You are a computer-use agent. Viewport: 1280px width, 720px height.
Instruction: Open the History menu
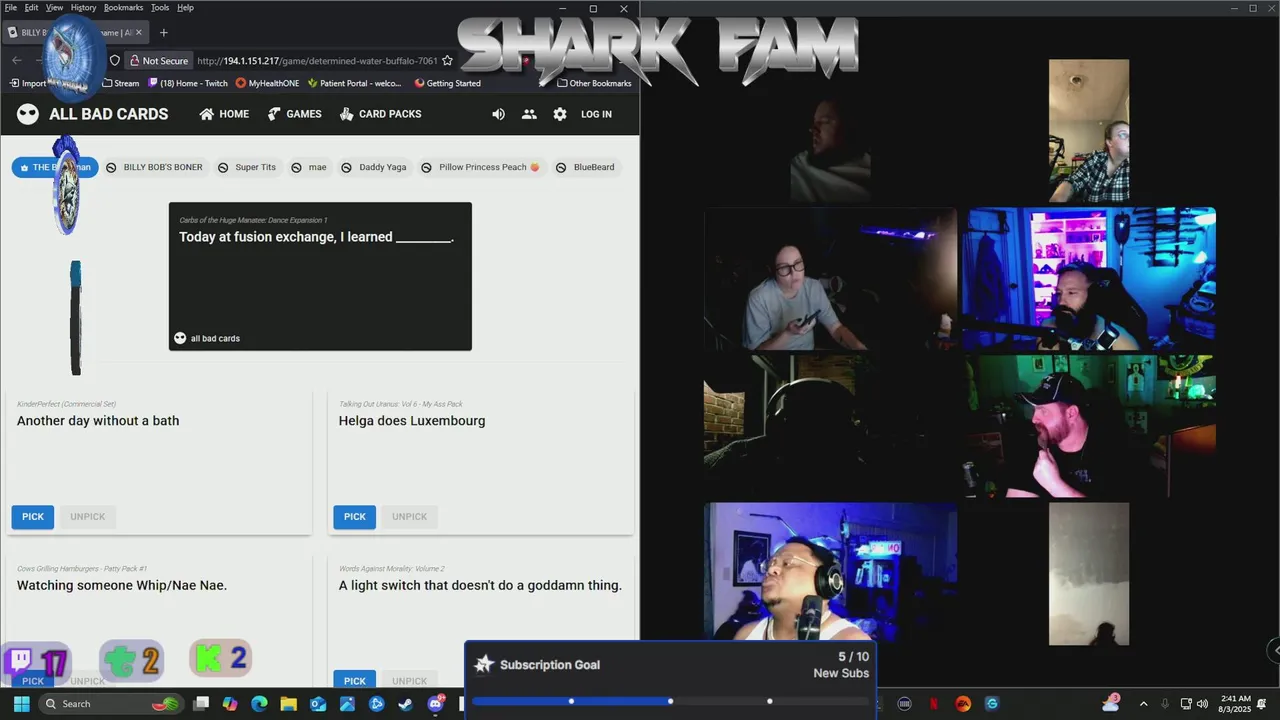pyautogui.click(x=83, y=7)
